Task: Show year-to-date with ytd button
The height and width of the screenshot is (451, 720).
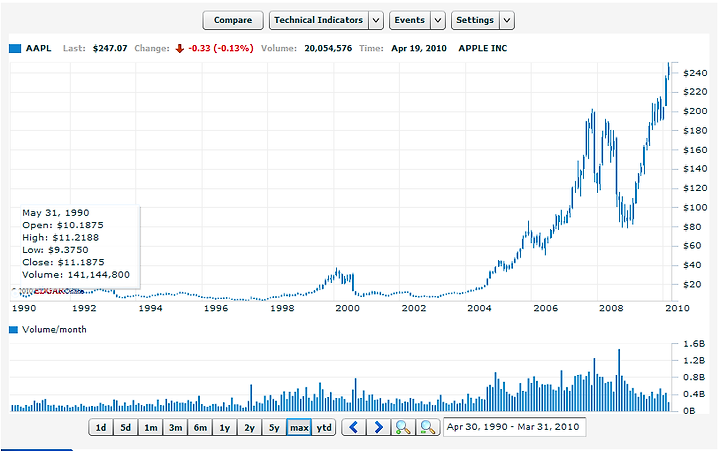Action: coord(324,428)
